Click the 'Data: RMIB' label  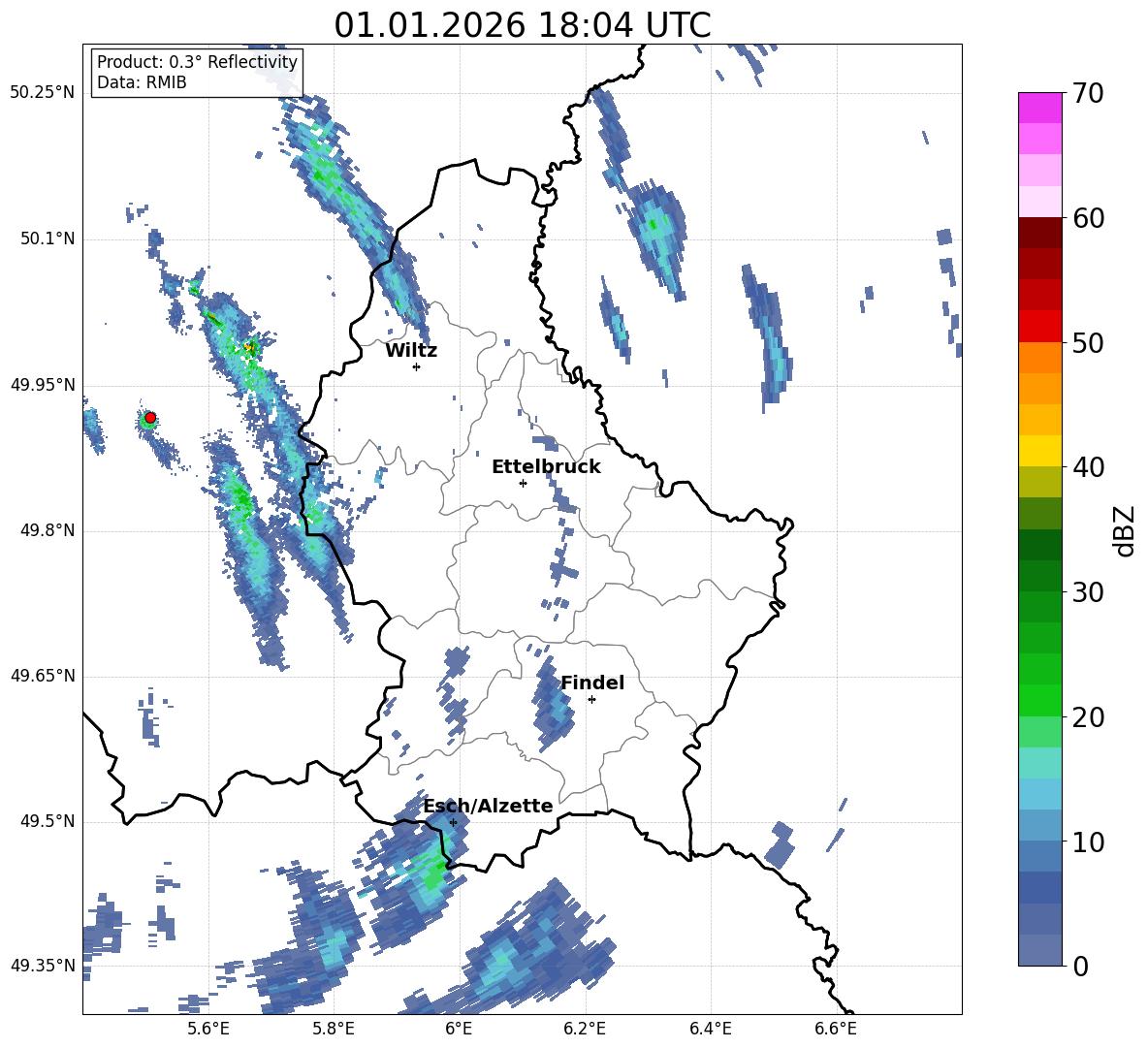pos(142,82)
